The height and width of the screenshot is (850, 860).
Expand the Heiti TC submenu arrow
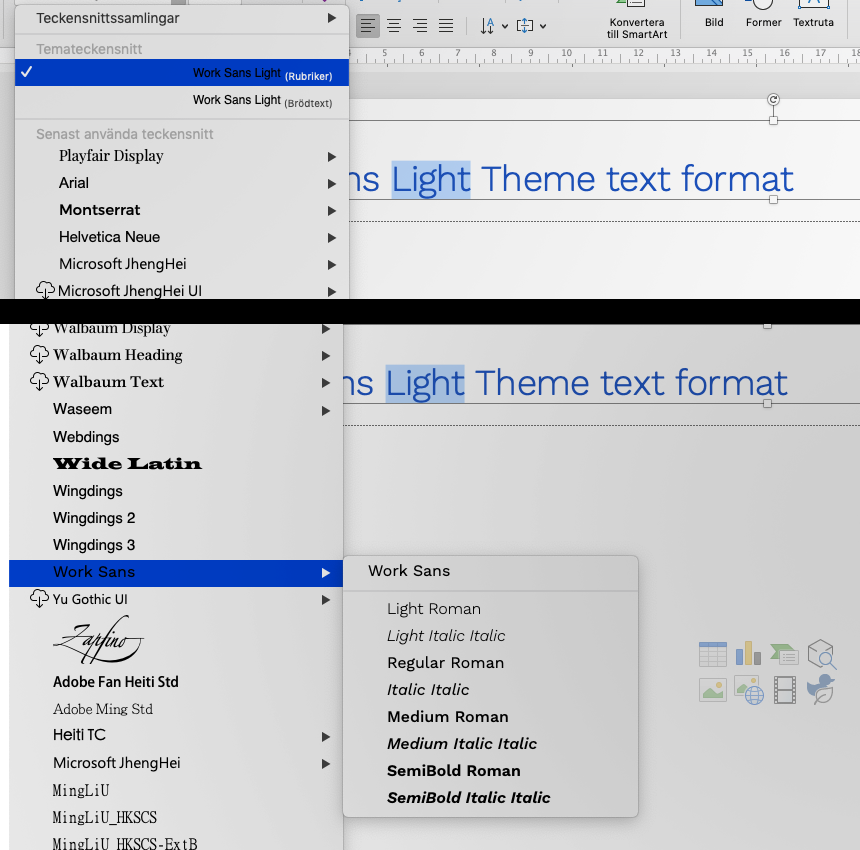(326, 736)
